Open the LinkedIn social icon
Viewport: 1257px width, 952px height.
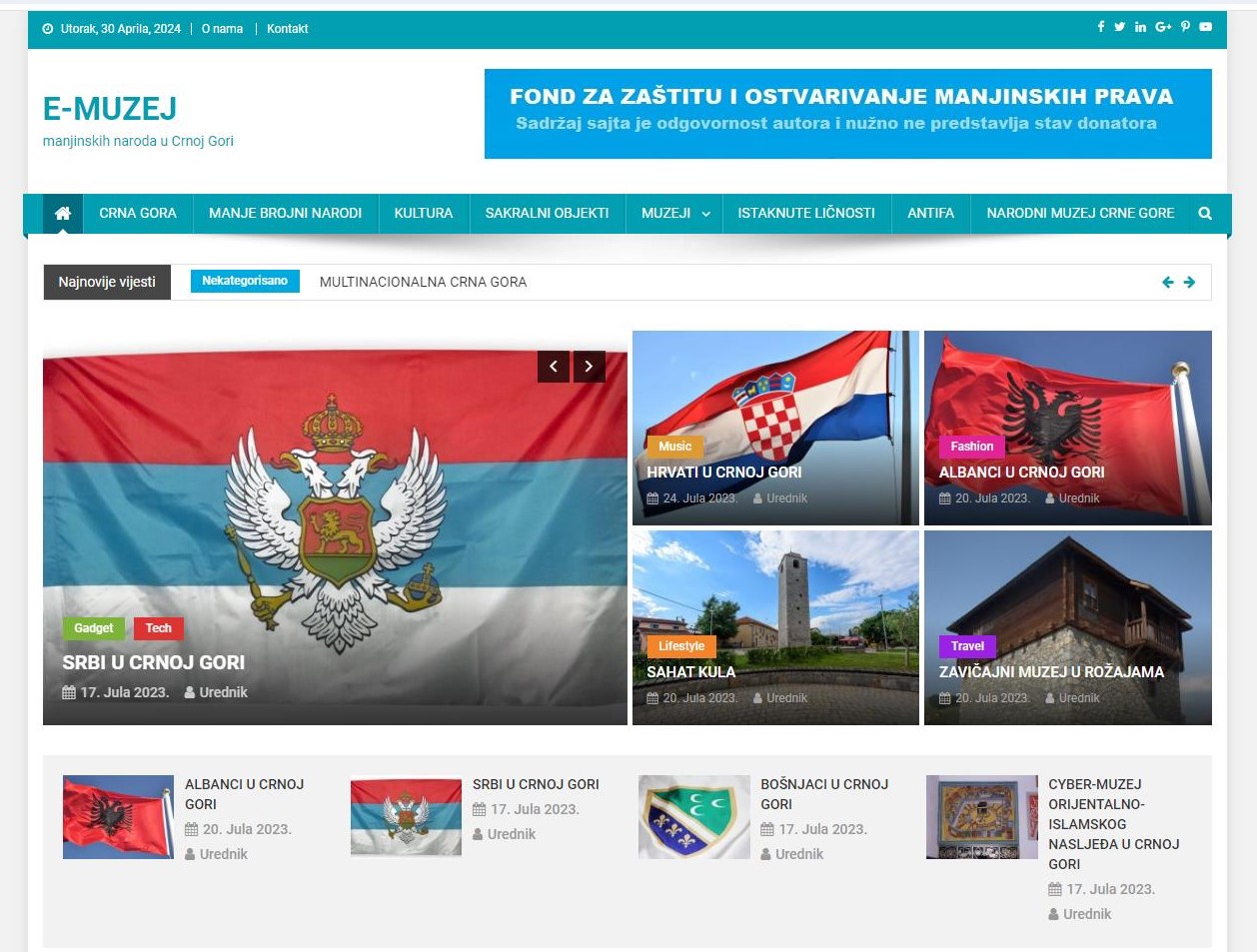pyautogui.click(x=1140, y=27)
